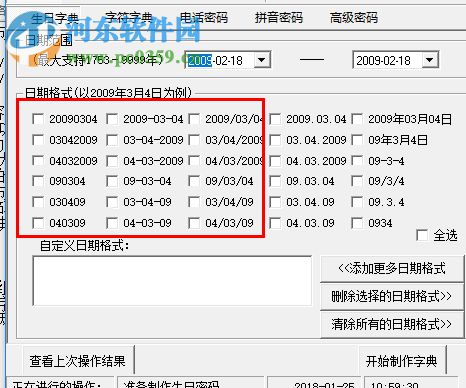Tick the 2009/03/04 format checkbox

pos(194,119)
